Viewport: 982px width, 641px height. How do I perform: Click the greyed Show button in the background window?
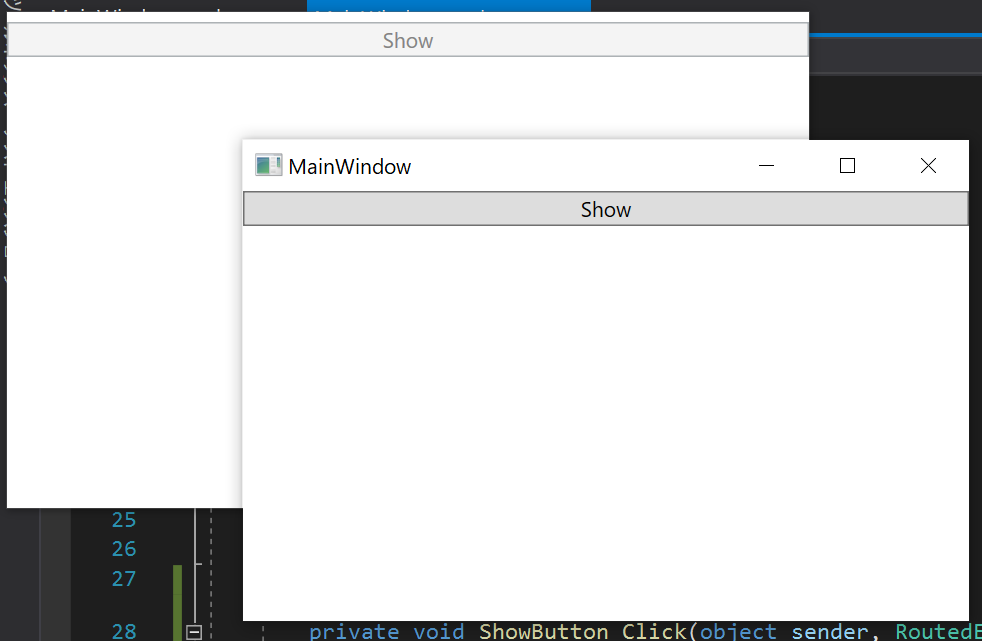point(408,40)
